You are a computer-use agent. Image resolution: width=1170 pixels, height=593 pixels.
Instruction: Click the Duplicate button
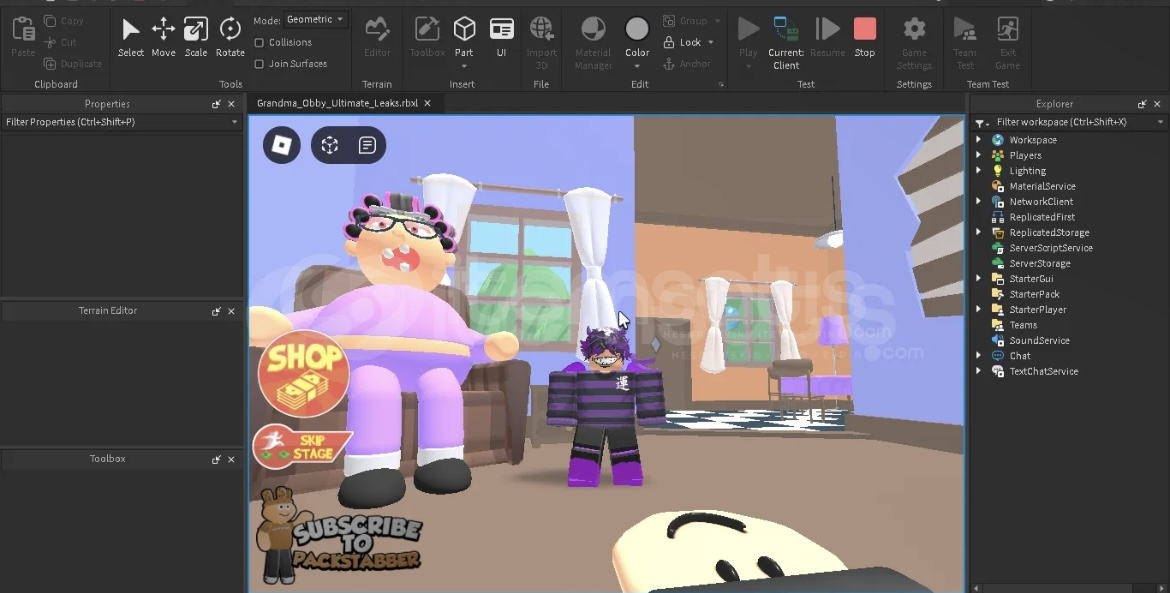[x=72, y=64]
